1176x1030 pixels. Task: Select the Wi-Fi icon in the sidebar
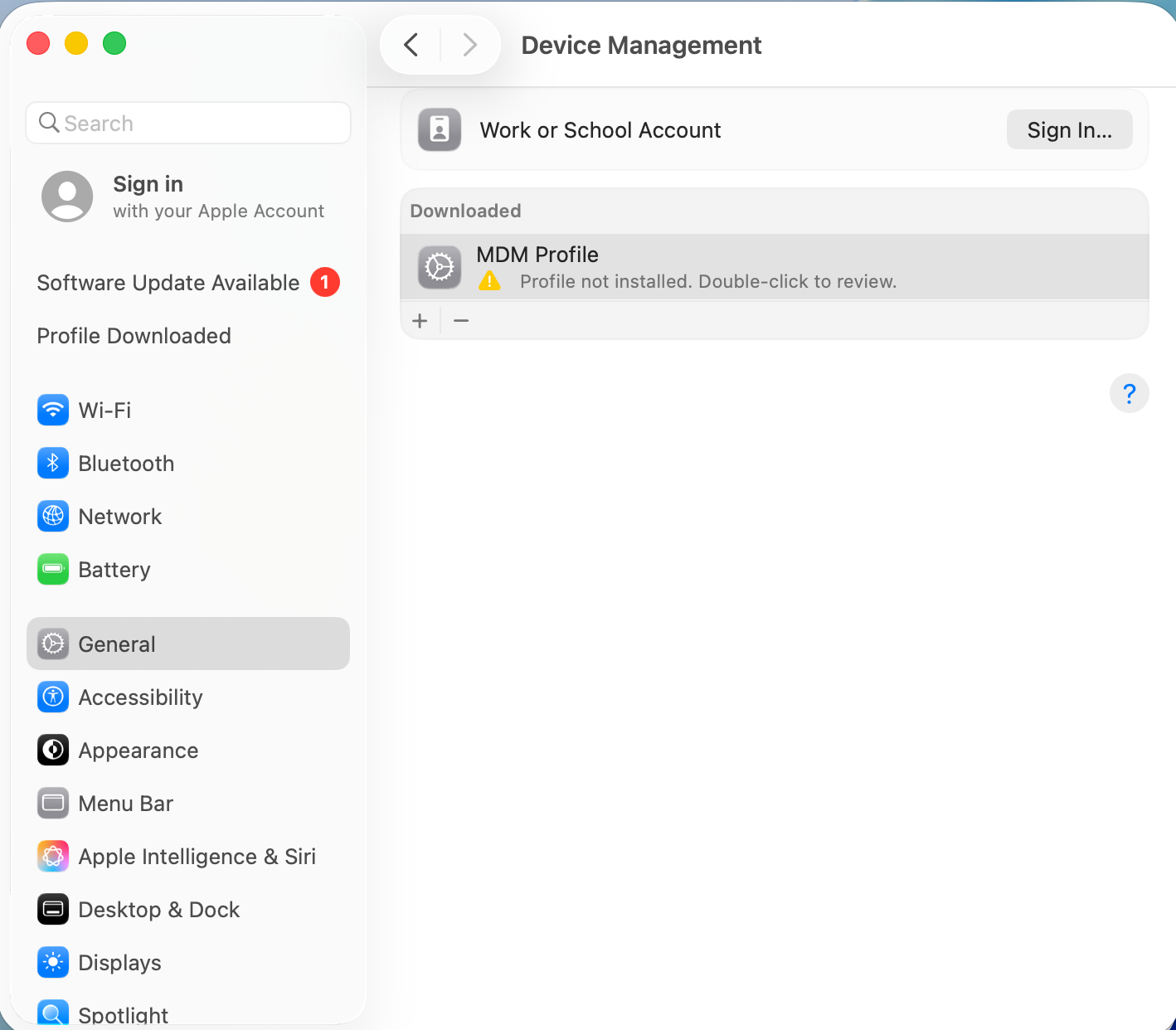[x=52, y=410]
